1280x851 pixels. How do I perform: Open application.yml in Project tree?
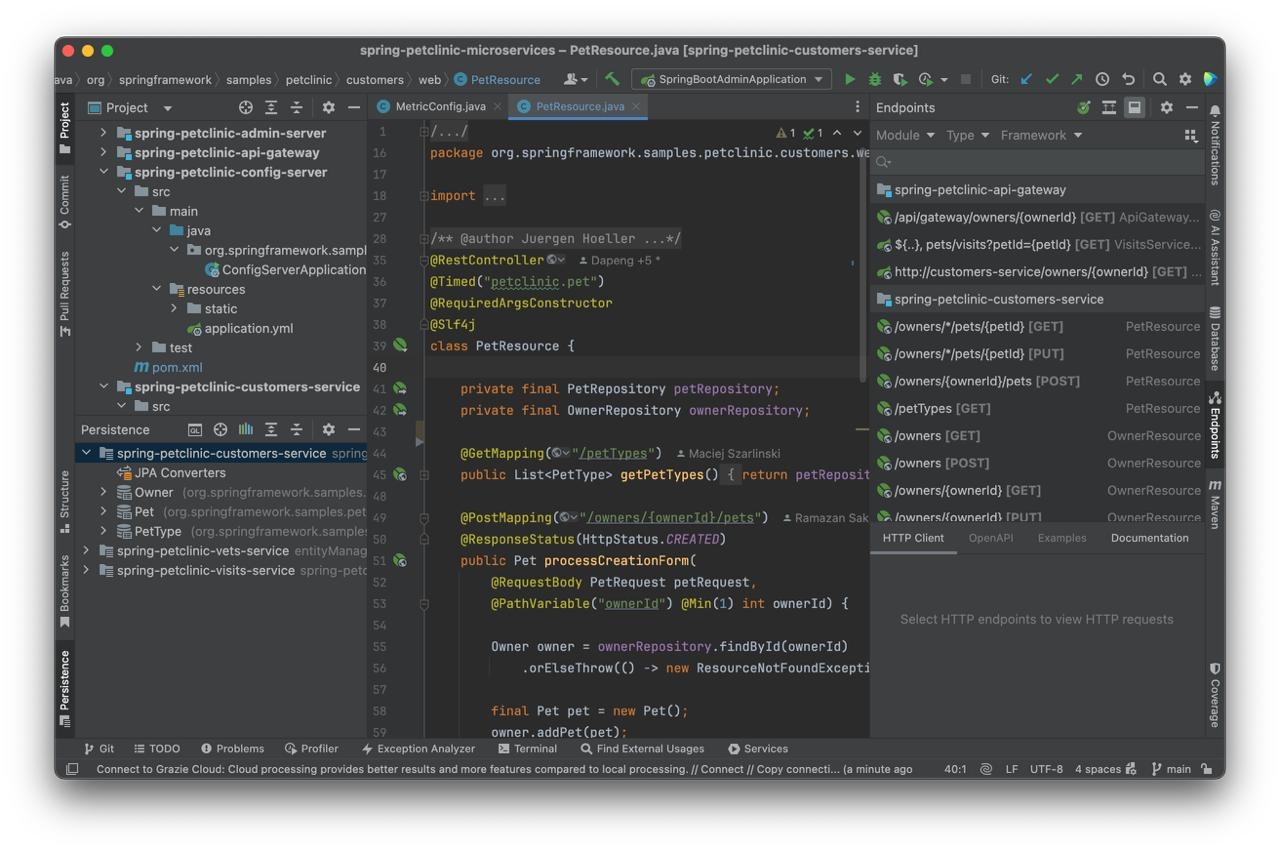click(240, 328)
